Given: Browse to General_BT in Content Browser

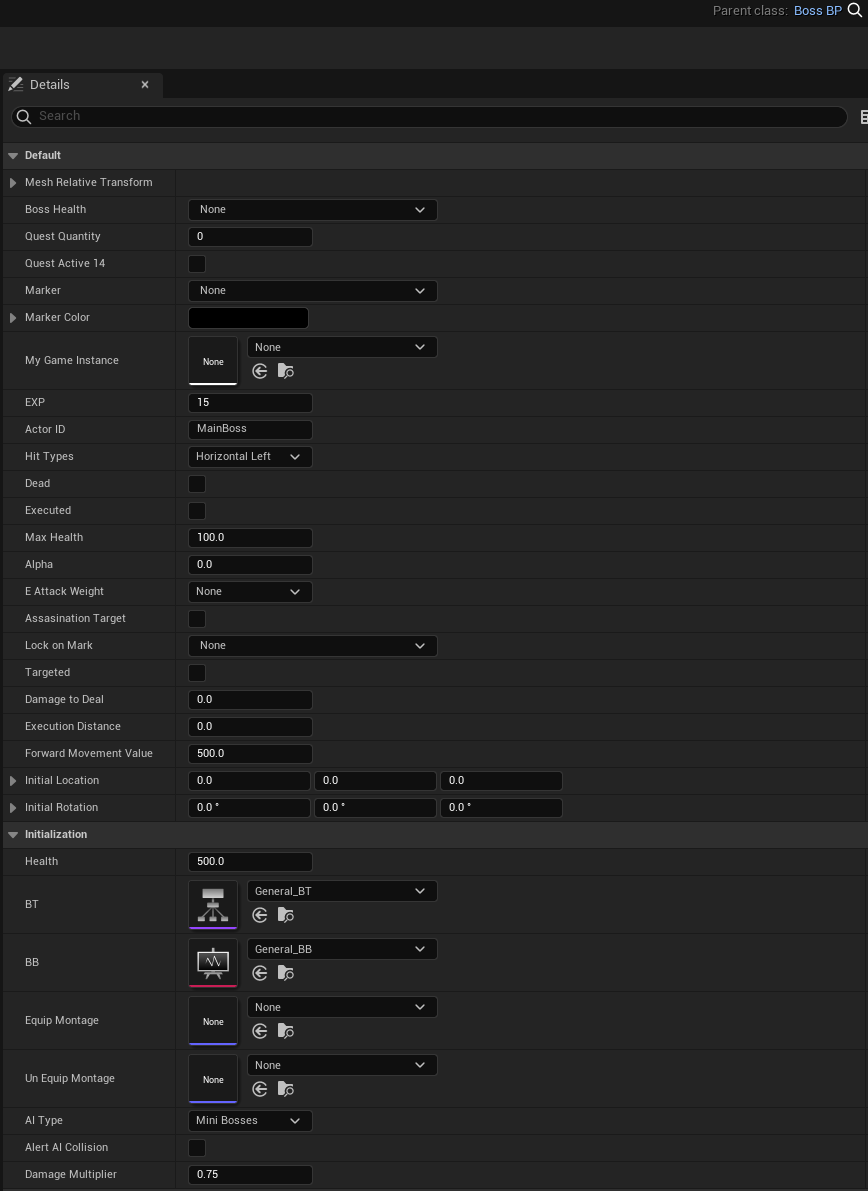Looking at the screenshot, I should pos(286,915).
